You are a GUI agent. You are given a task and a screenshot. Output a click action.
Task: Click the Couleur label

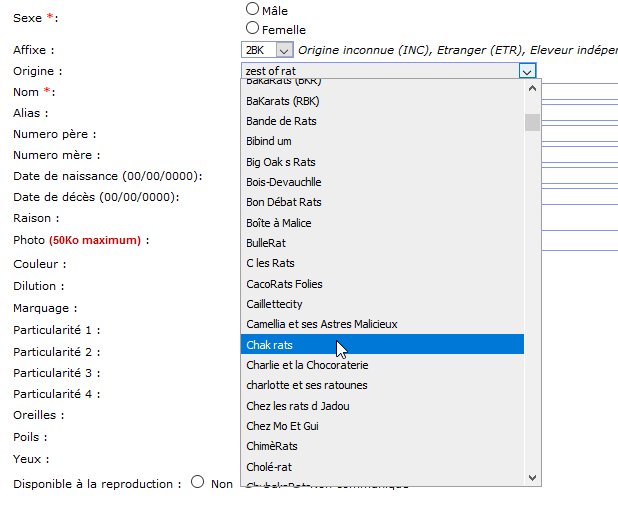40,264
